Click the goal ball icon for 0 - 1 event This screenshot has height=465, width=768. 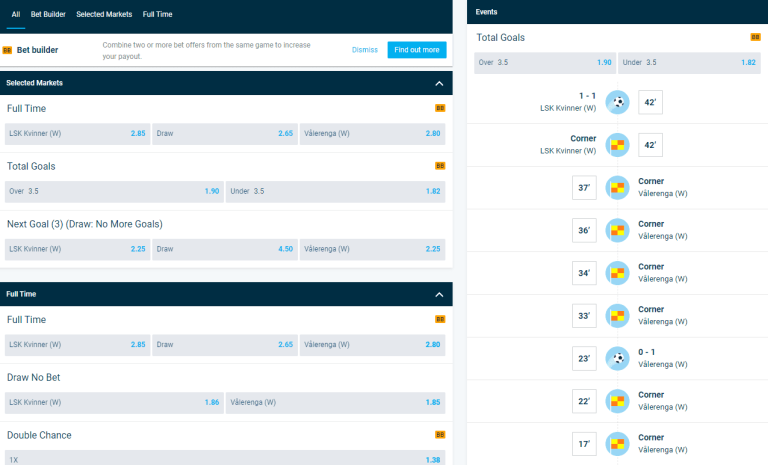tap(618, 358)
